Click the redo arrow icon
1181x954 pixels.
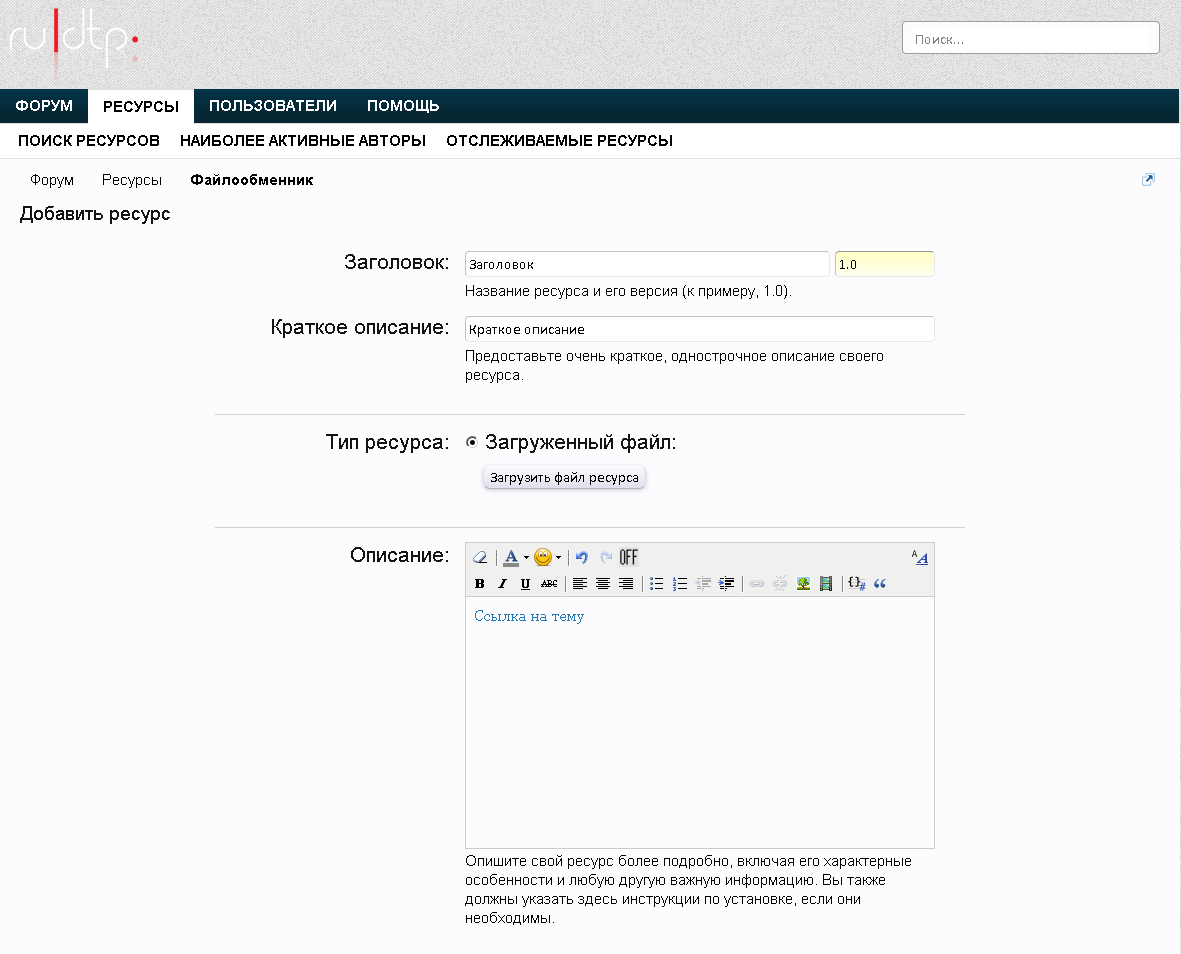click(606, 557)
